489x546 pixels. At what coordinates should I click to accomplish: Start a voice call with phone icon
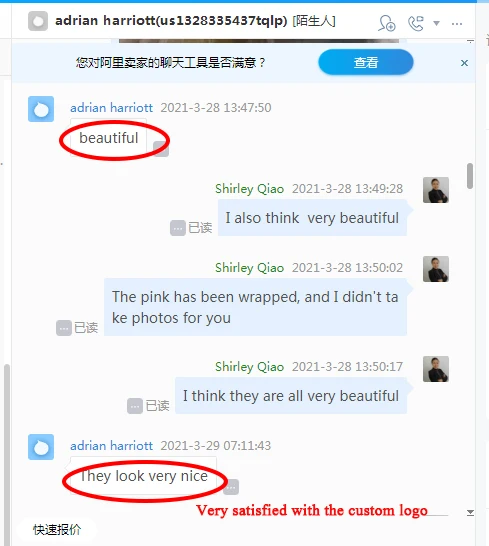click(x=416, y=23)
